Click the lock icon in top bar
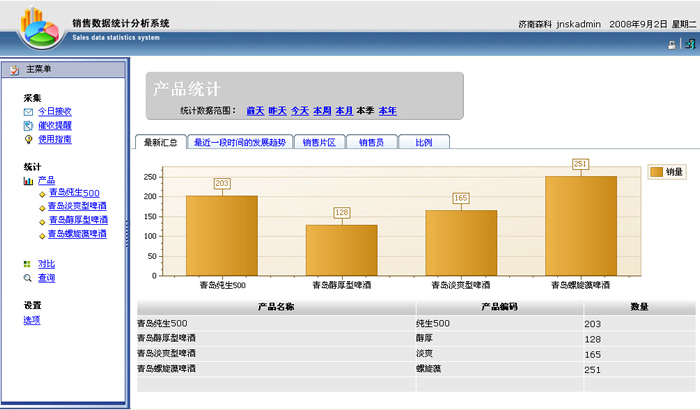 pos(672,45)
